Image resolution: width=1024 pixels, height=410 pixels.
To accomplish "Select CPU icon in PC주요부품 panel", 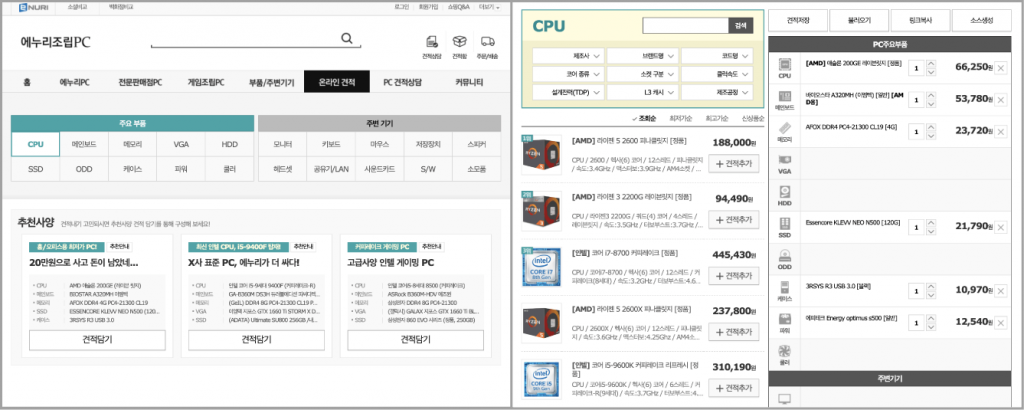I will click(784, 67).
